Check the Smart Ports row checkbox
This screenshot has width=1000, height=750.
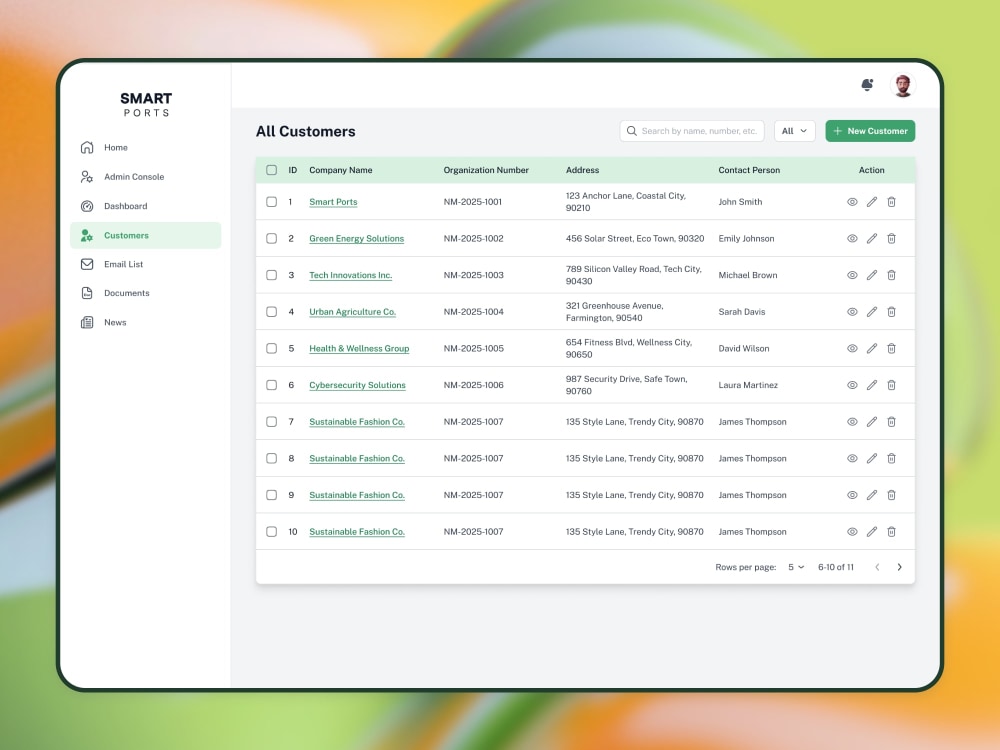pyautogui.click(x=272, y=202)
